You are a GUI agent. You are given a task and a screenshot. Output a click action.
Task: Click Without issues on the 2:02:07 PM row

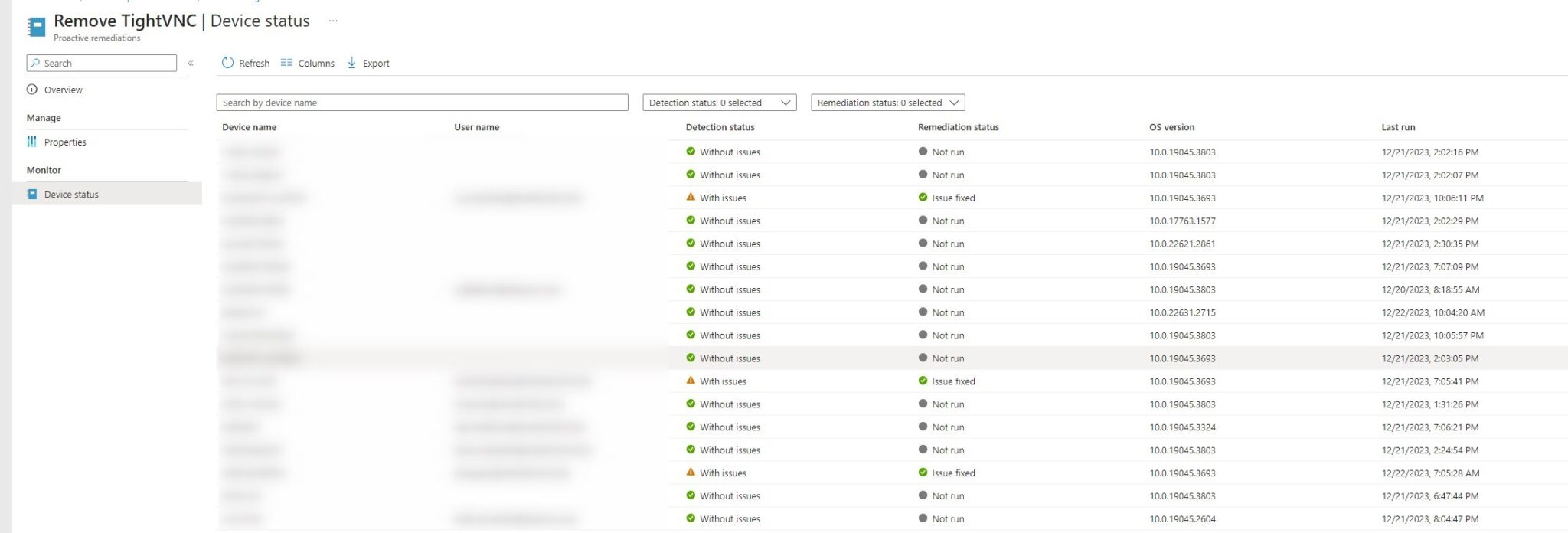(x=730, y=175)
